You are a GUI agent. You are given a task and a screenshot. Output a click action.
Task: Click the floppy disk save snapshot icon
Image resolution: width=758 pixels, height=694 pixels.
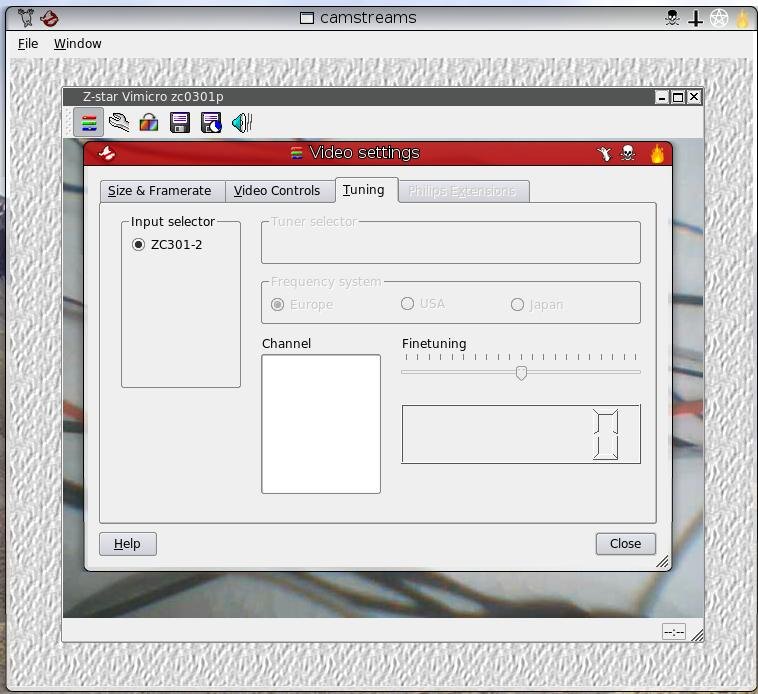tap(180, 122)
